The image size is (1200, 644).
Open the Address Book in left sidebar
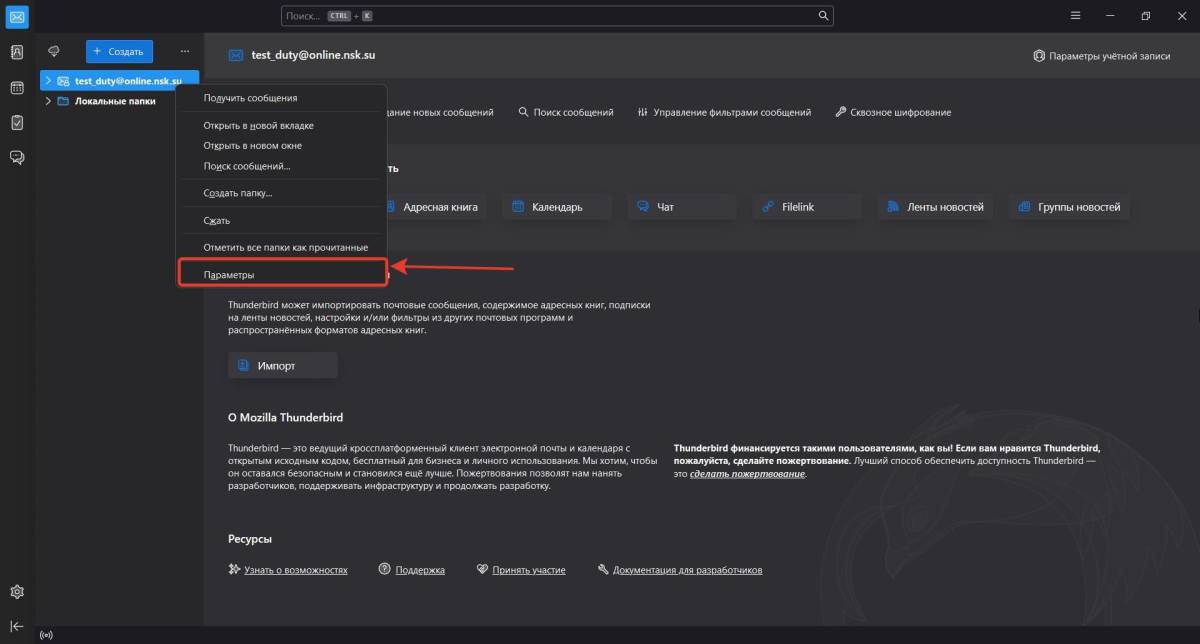point(17,53)
